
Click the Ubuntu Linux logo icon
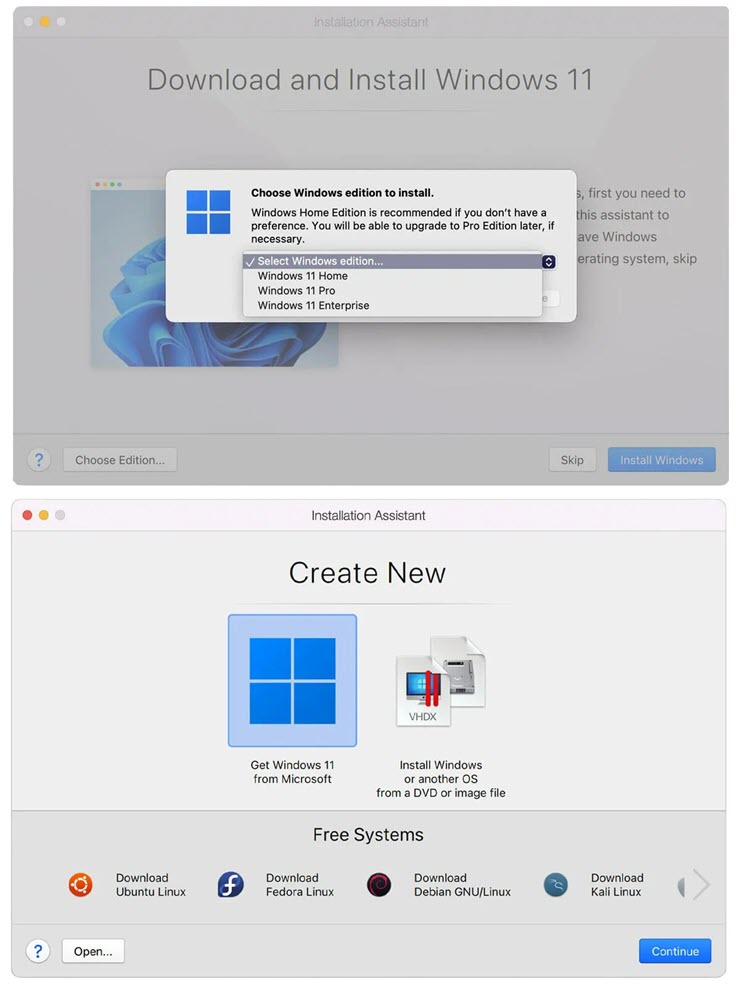coord(80,885)
